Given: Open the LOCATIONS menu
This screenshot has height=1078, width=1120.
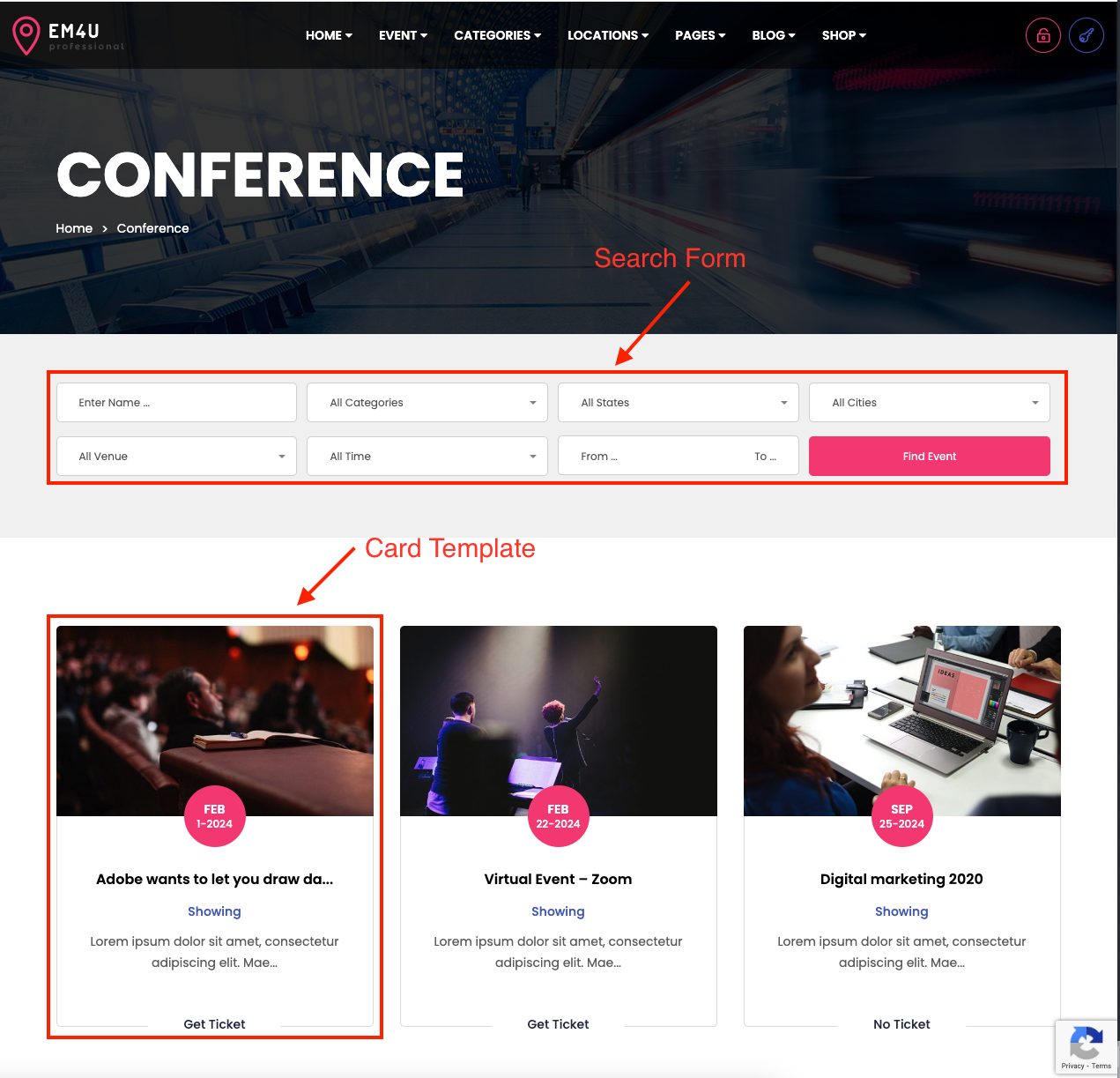Looking at the screenshot, I should [x=608, y=35].
